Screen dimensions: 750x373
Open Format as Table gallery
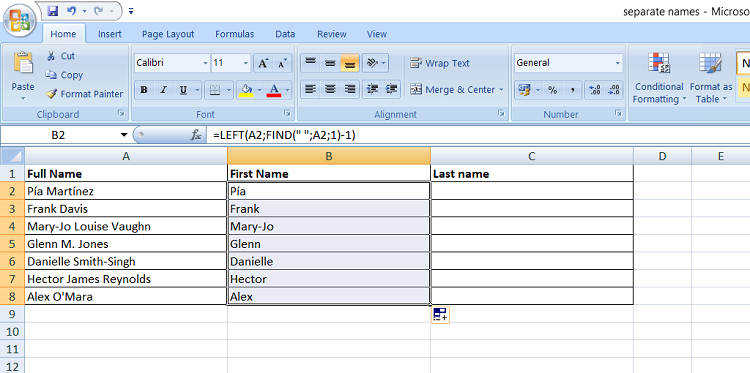point(711,77)
